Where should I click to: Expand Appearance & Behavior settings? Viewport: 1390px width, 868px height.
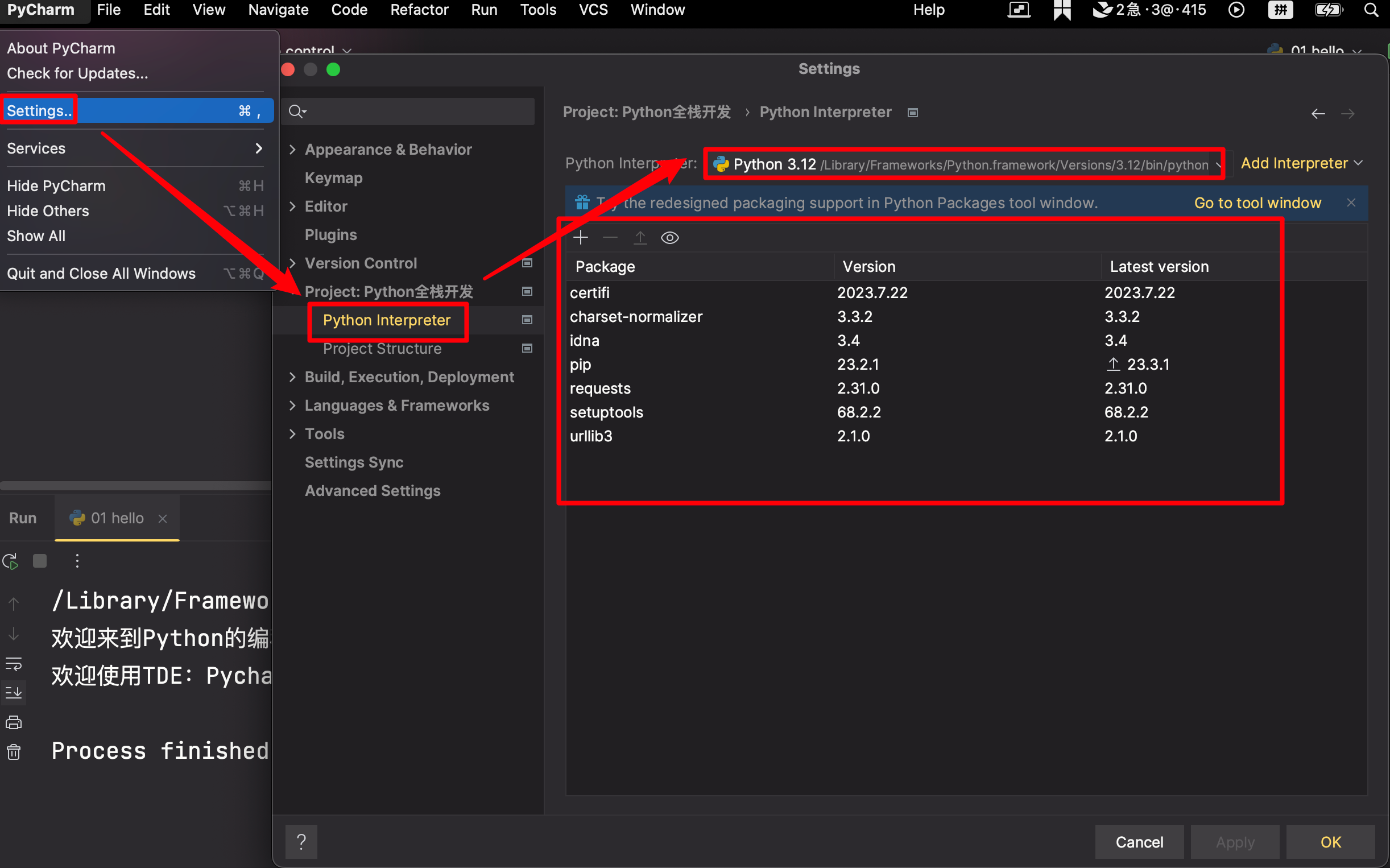point(293,149)
